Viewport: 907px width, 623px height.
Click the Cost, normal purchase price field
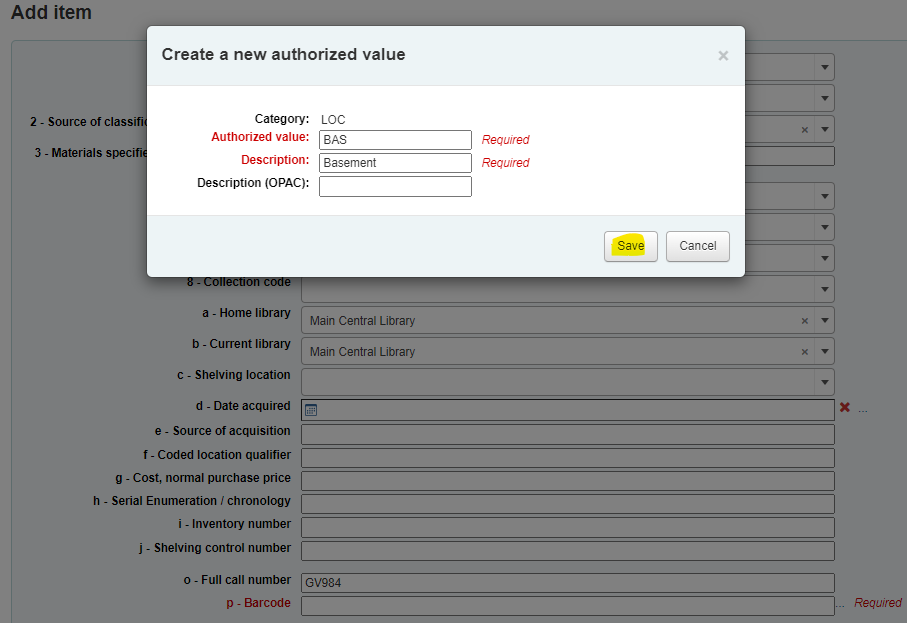coord(567,481)
